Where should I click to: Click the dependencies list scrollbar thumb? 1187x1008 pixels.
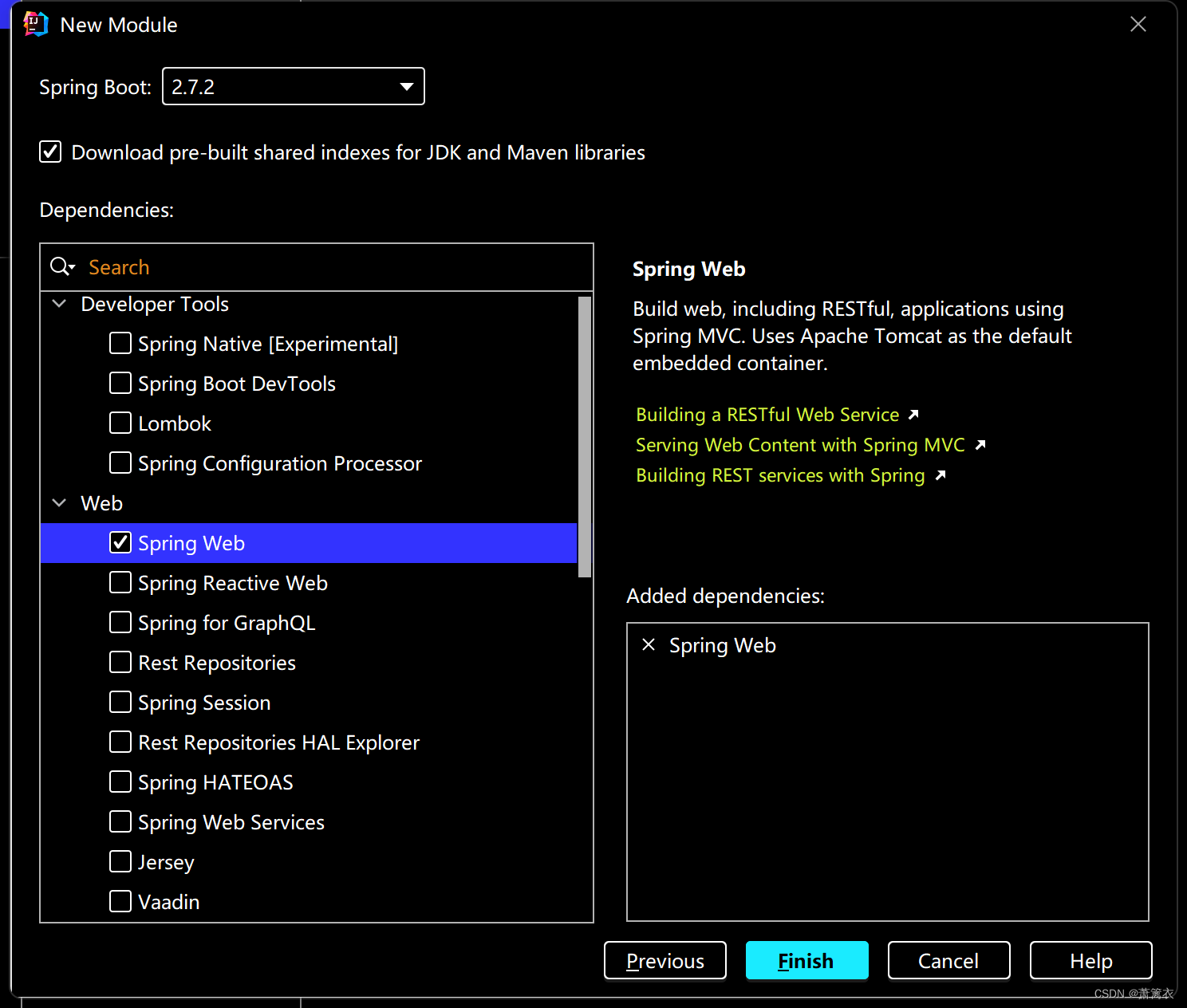tap(585, 436)
